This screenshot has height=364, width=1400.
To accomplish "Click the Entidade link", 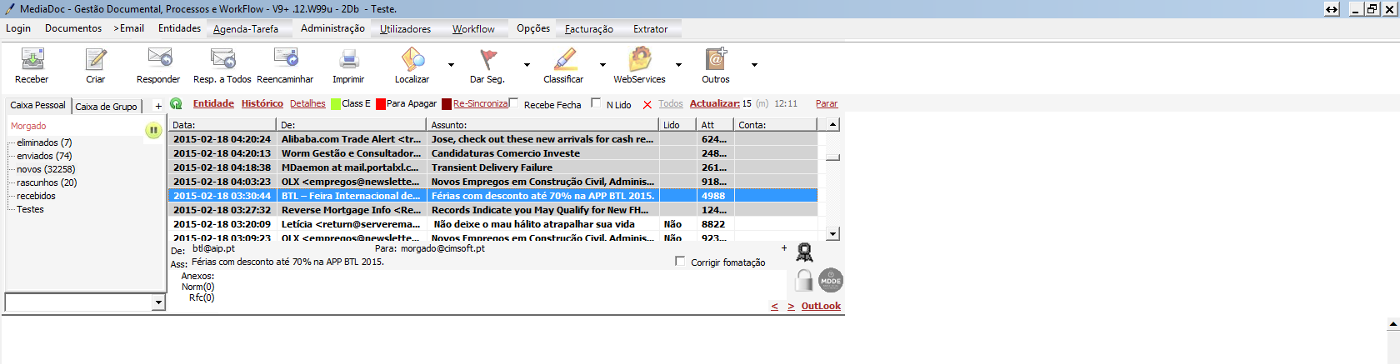I will tap(213, 103).
